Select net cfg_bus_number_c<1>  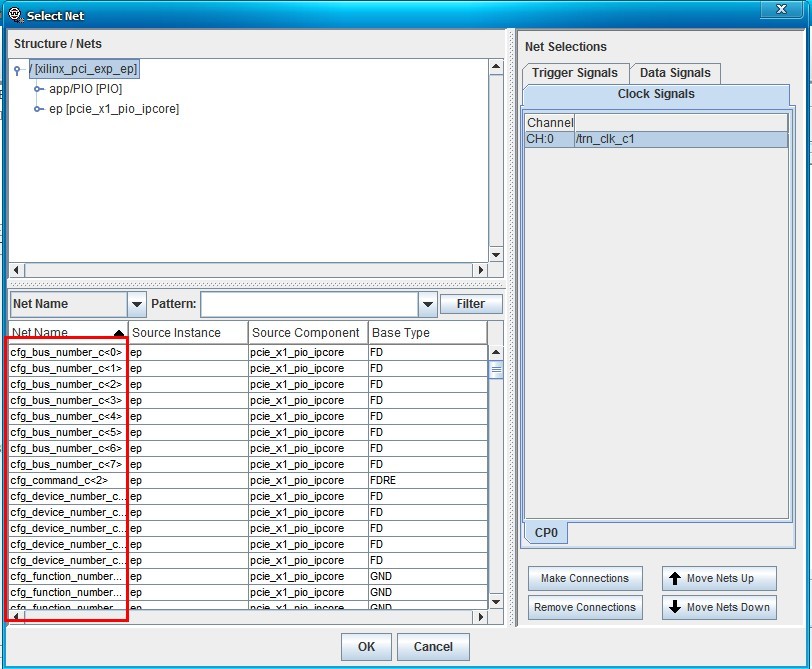click(x=68, y=369)
